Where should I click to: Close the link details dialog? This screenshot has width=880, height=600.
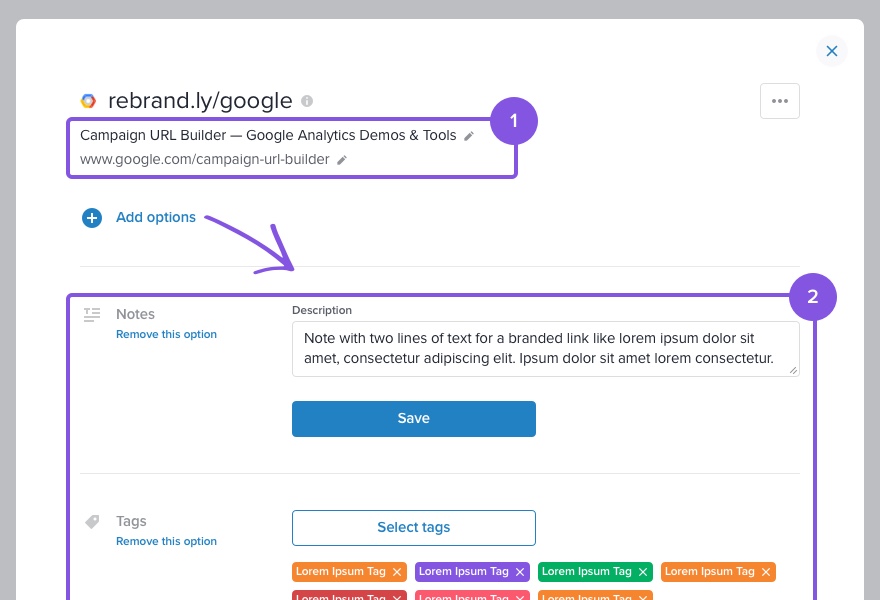click(832, 51)
